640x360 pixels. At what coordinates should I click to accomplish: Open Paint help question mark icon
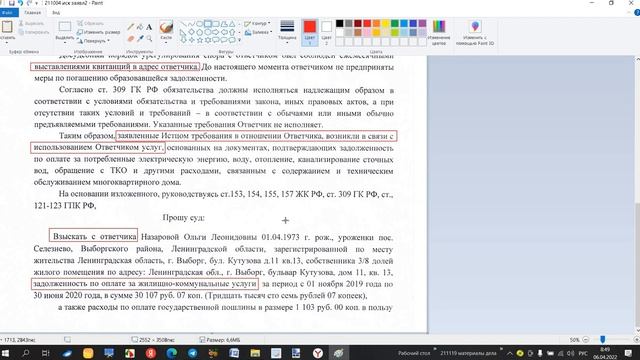(637, 13)
